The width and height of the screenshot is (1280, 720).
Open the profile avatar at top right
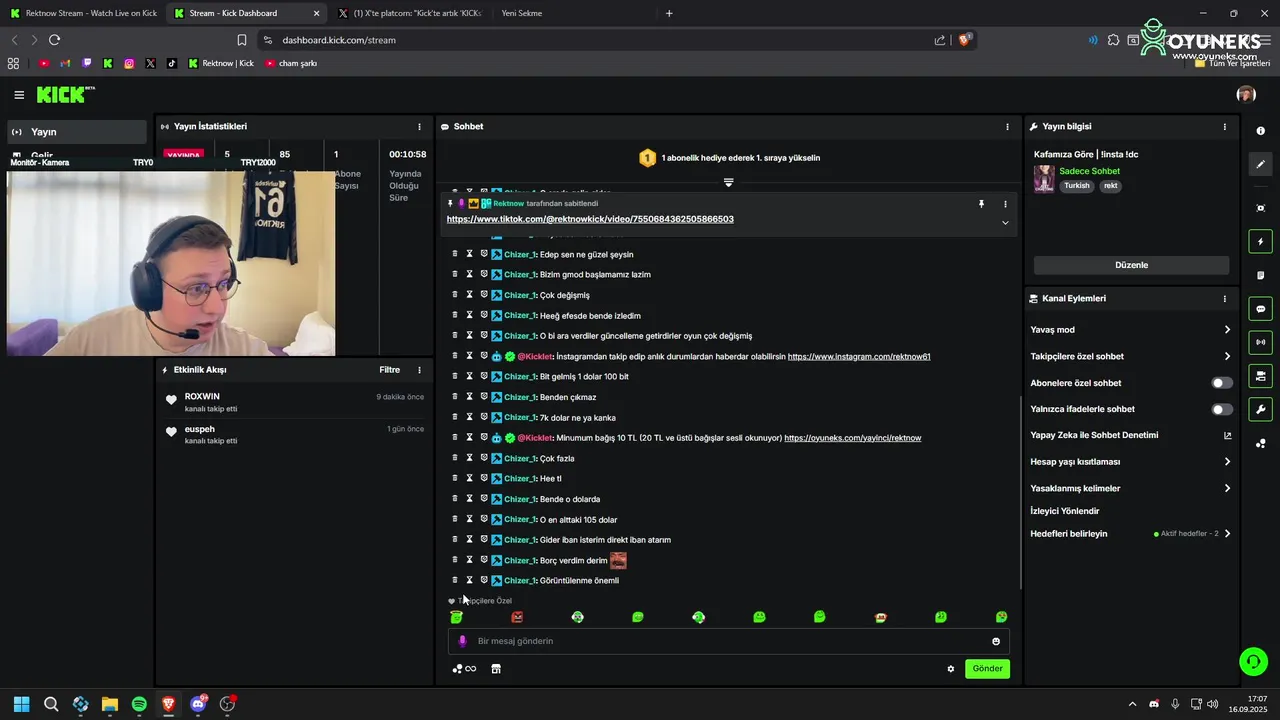pos(1246,94)
